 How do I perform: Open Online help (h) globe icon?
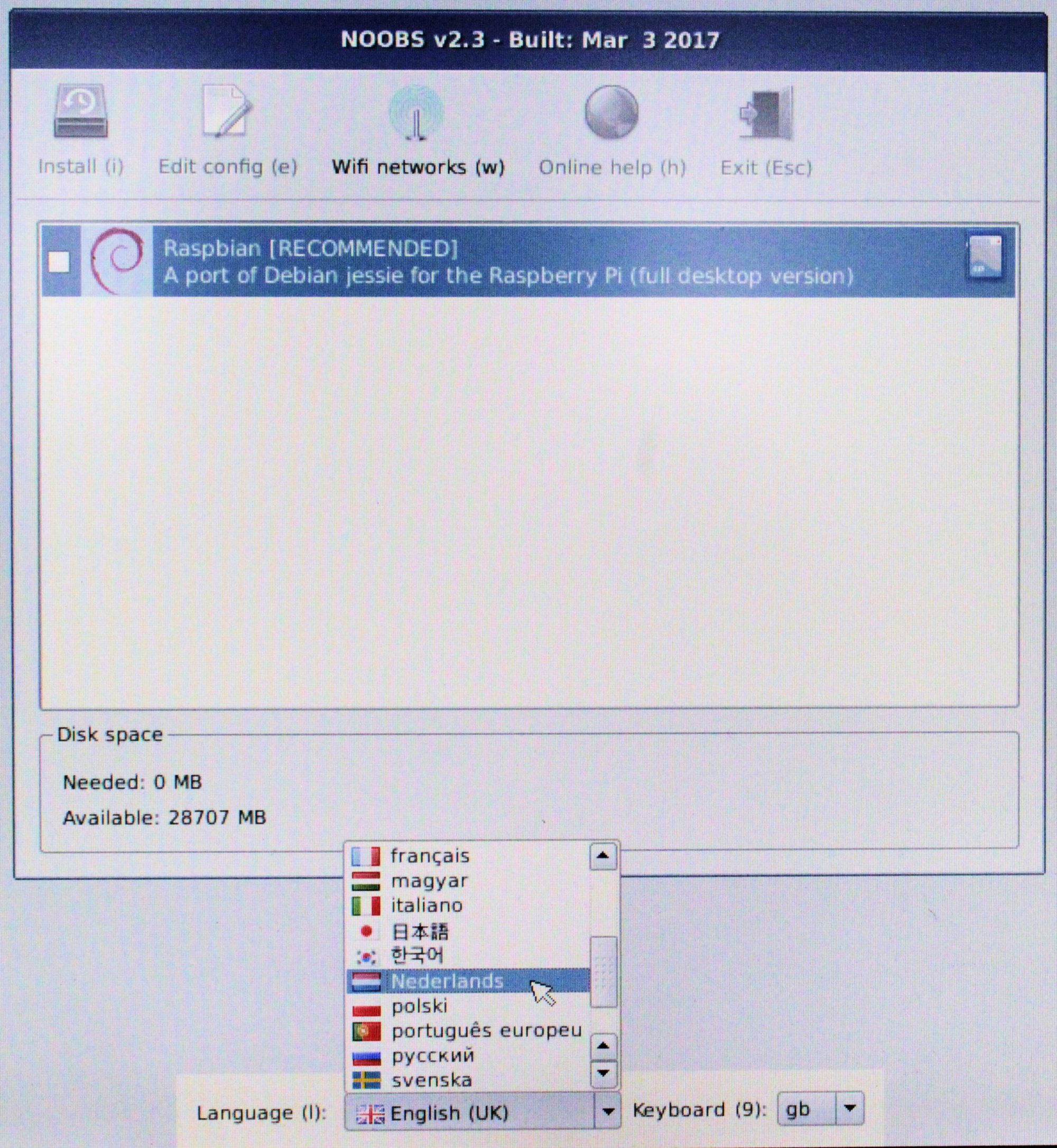pyautogui.click(x=611, y=113)
